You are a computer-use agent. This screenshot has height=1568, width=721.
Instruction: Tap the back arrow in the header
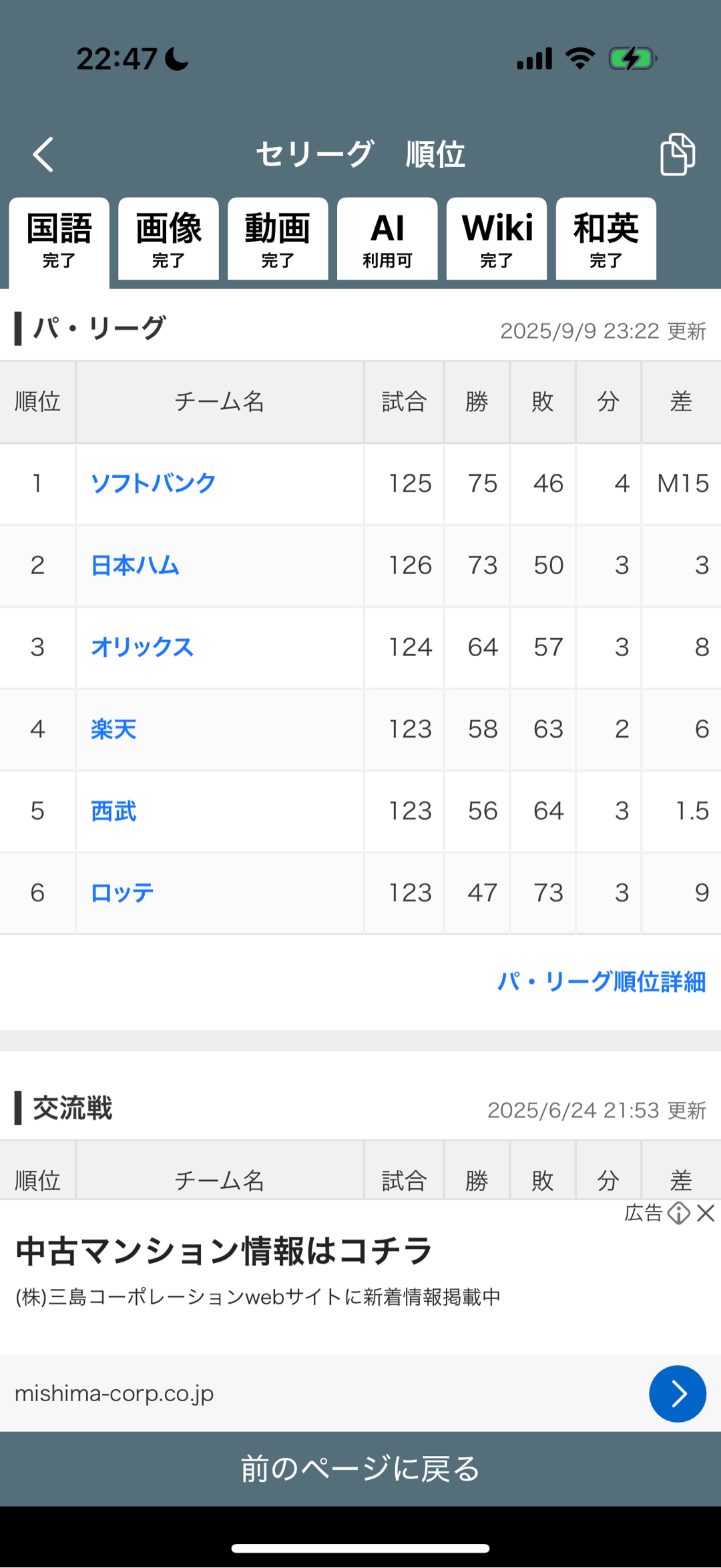pyautogui.click(x=43, y=155)
